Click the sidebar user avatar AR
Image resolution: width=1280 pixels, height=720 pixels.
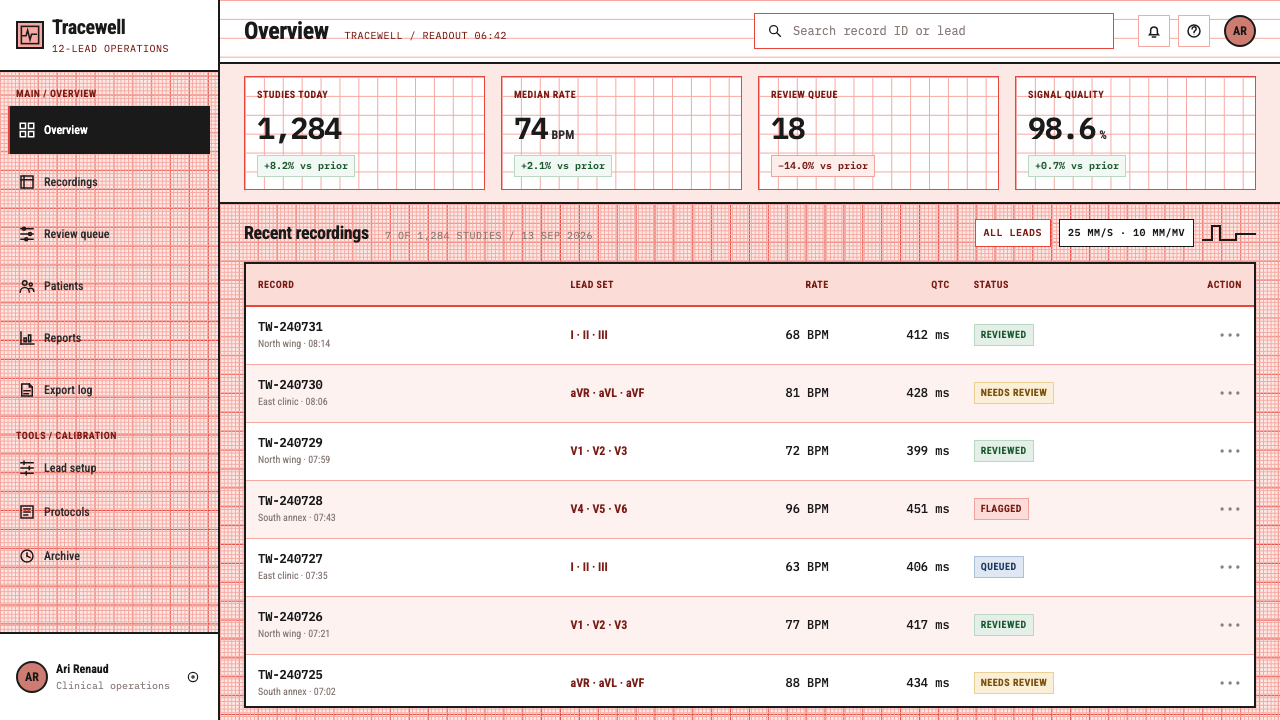point(32,677)
